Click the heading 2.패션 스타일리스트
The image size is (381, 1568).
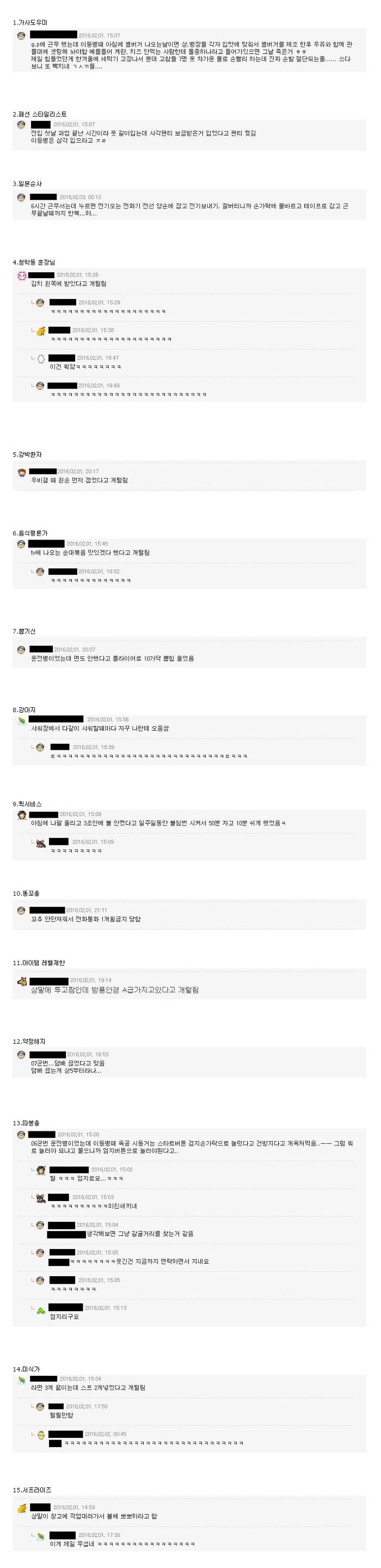pos(40,114)
